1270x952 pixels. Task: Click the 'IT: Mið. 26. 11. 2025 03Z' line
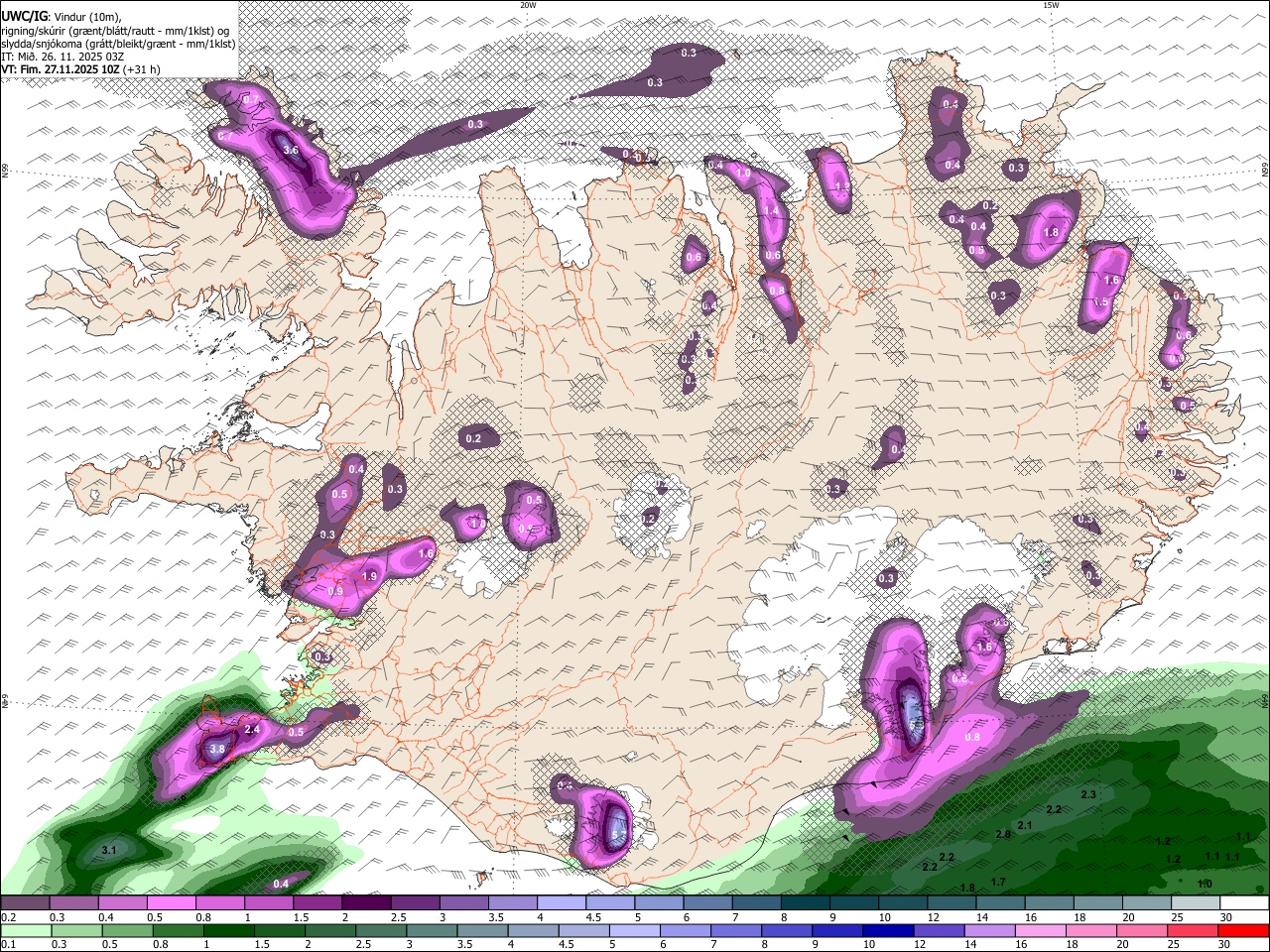click(x=64, y=57)
